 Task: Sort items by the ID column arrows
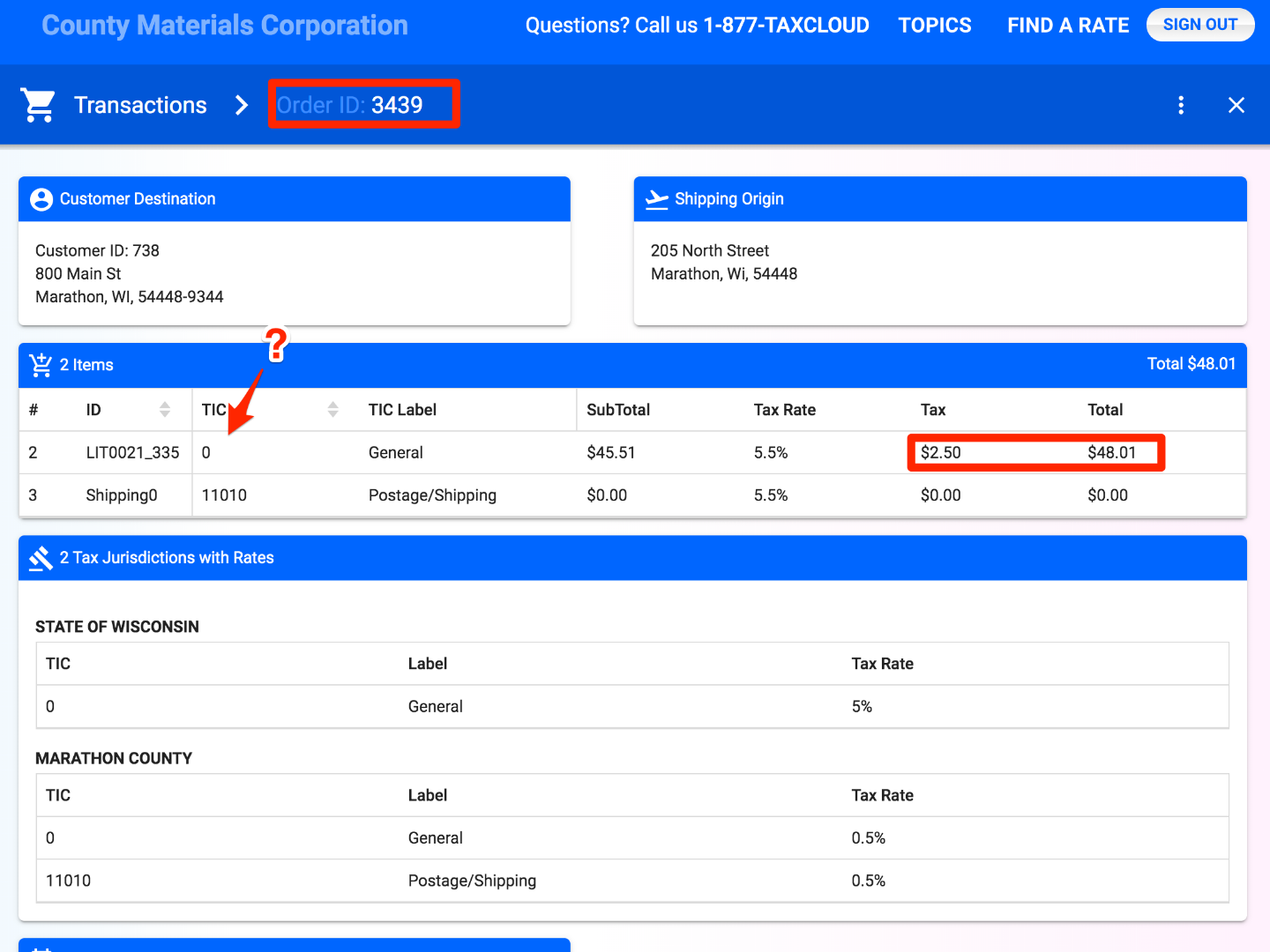pos(165,410)
